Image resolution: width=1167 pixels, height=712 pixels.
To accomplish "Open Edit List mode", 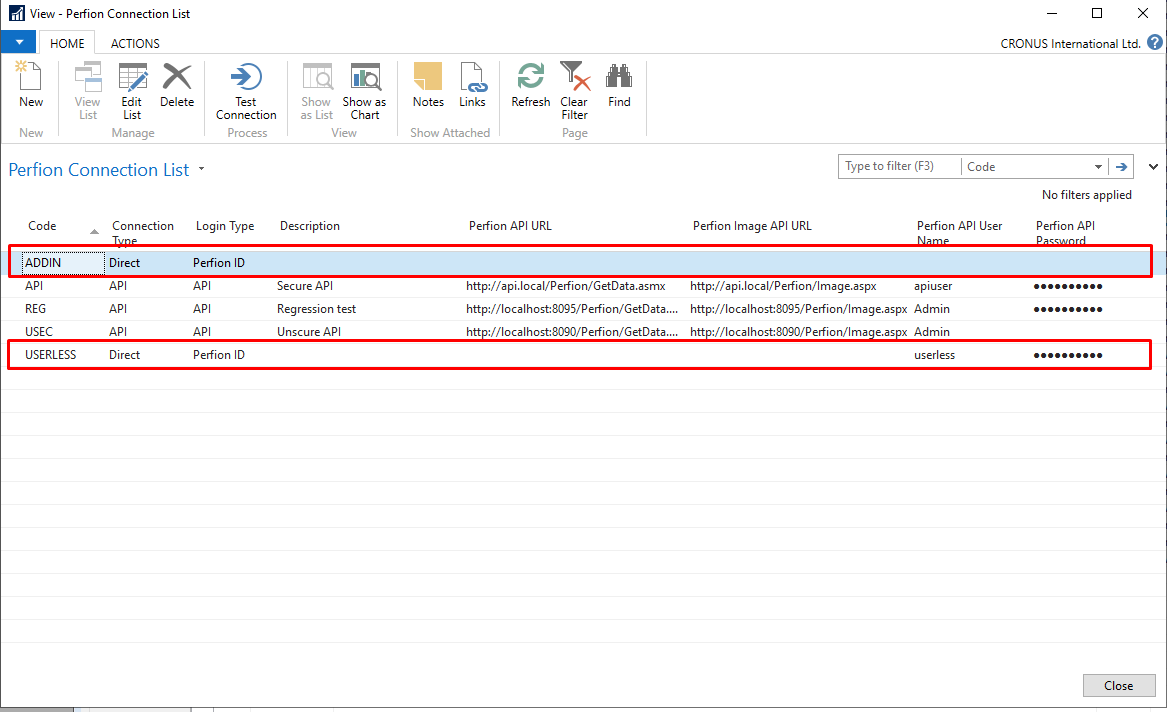I will 132,91.
